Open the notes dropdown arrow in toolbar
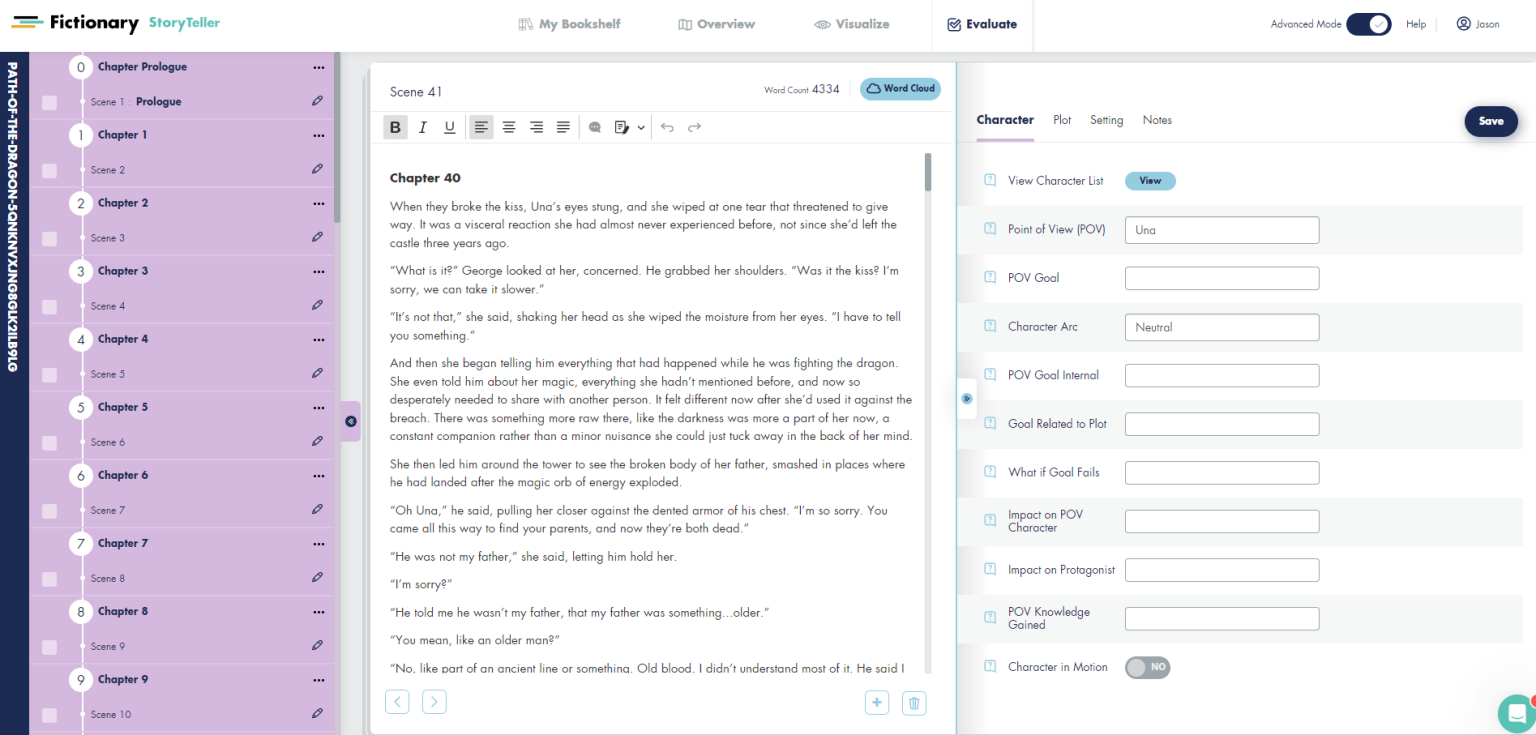The height and width of the screenshot is (735, 1536). (x=641, y=128)
